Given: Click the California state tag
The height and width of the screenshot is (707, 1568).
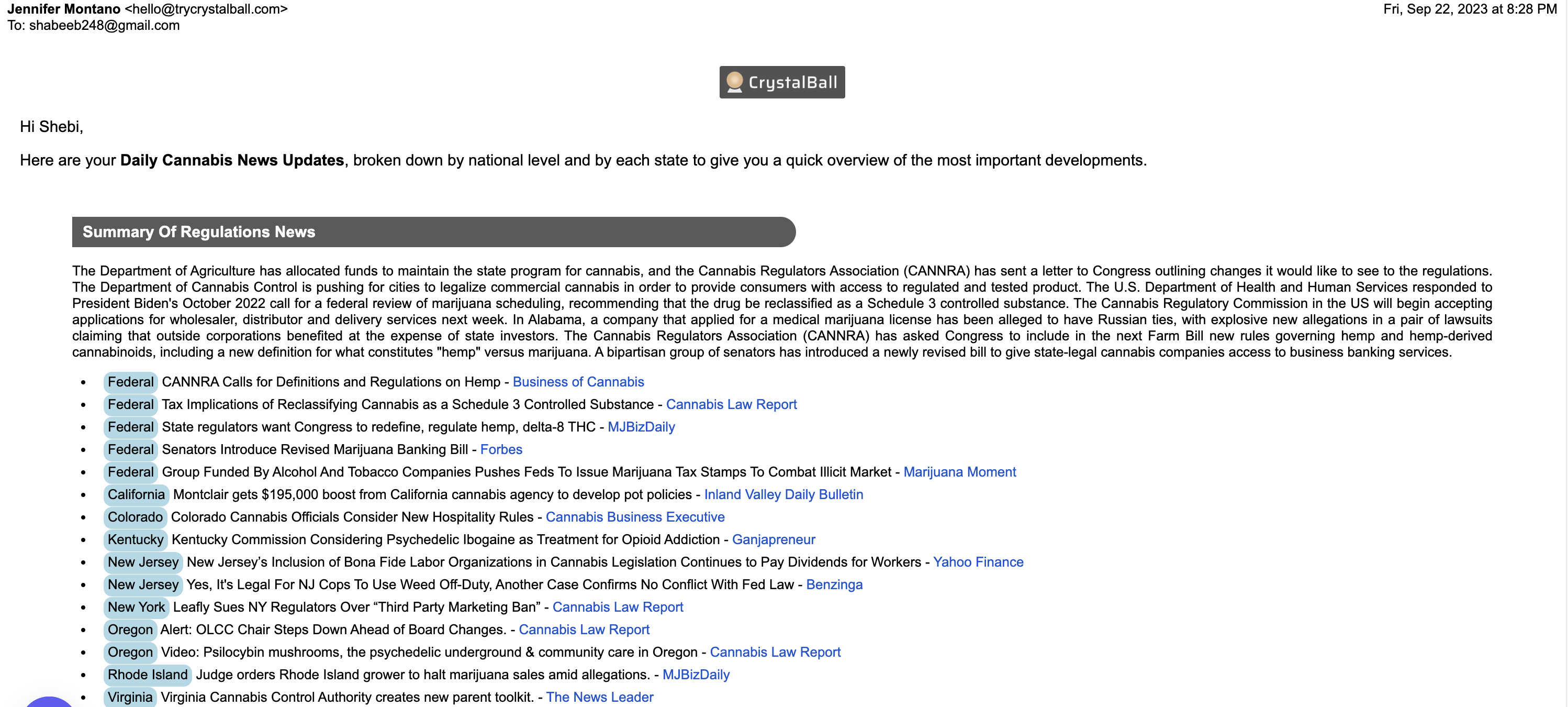Looking at the screenshot, I should [x=137, y=494].
